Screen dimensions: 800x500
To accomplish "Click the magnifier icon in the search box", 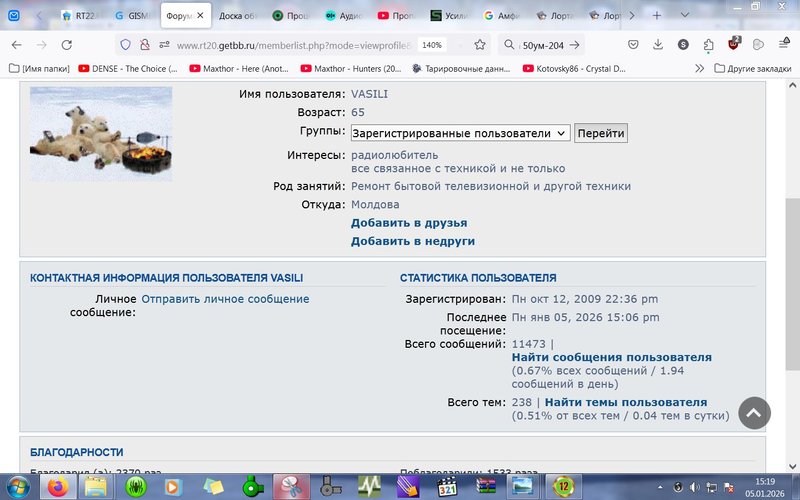I will (x=509, y=45).
